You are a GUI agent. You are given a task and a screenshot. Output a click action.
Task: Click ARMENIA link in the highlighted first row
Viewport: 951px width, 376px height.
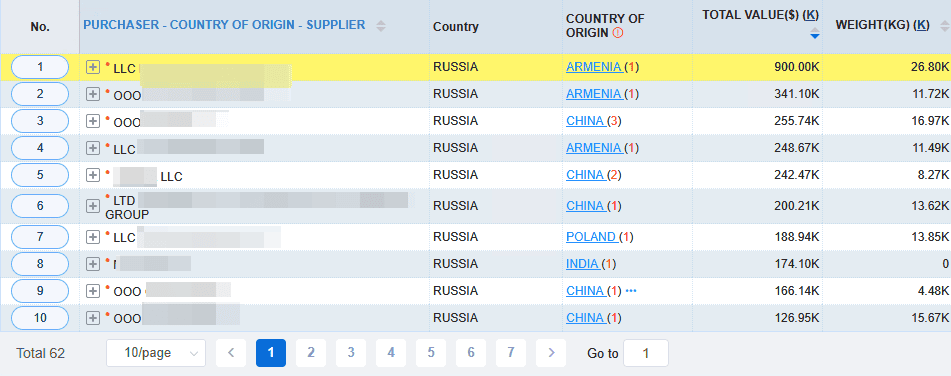594,67
